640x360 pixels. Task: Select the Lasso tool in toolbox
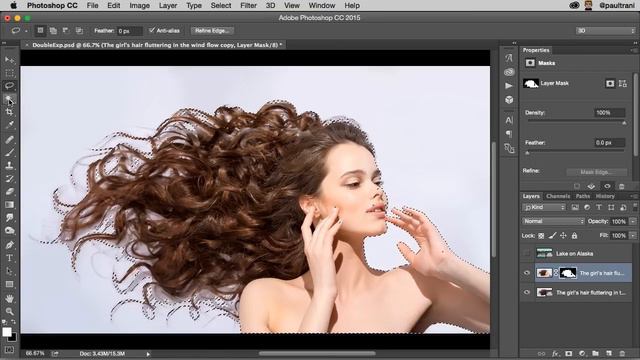(9, 86)
